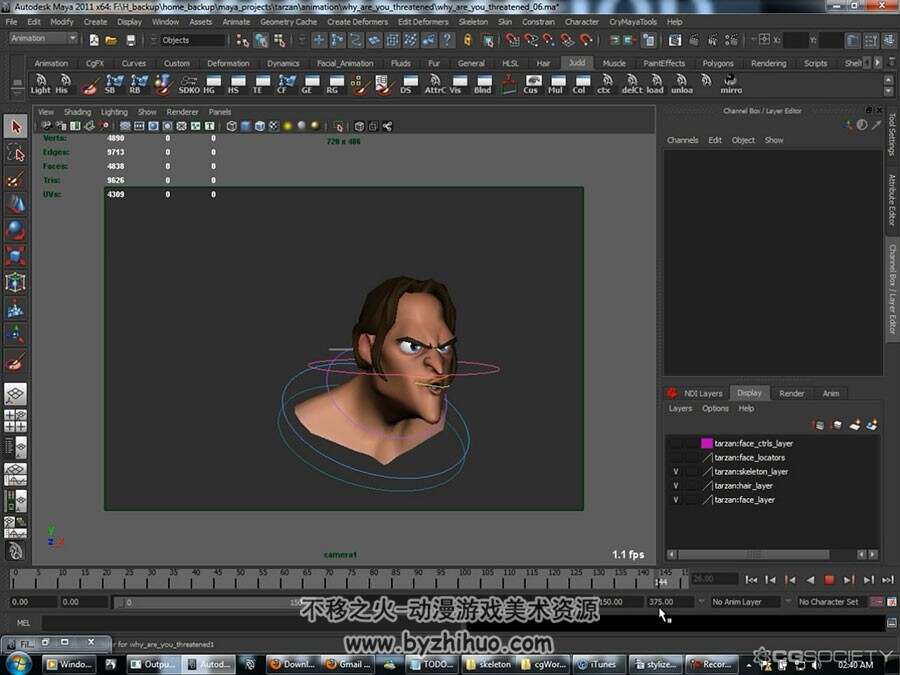The width and height of the screenshot is (900, 675).
Task: Edit the 375.00 animation end field
Action: (670, 602)
